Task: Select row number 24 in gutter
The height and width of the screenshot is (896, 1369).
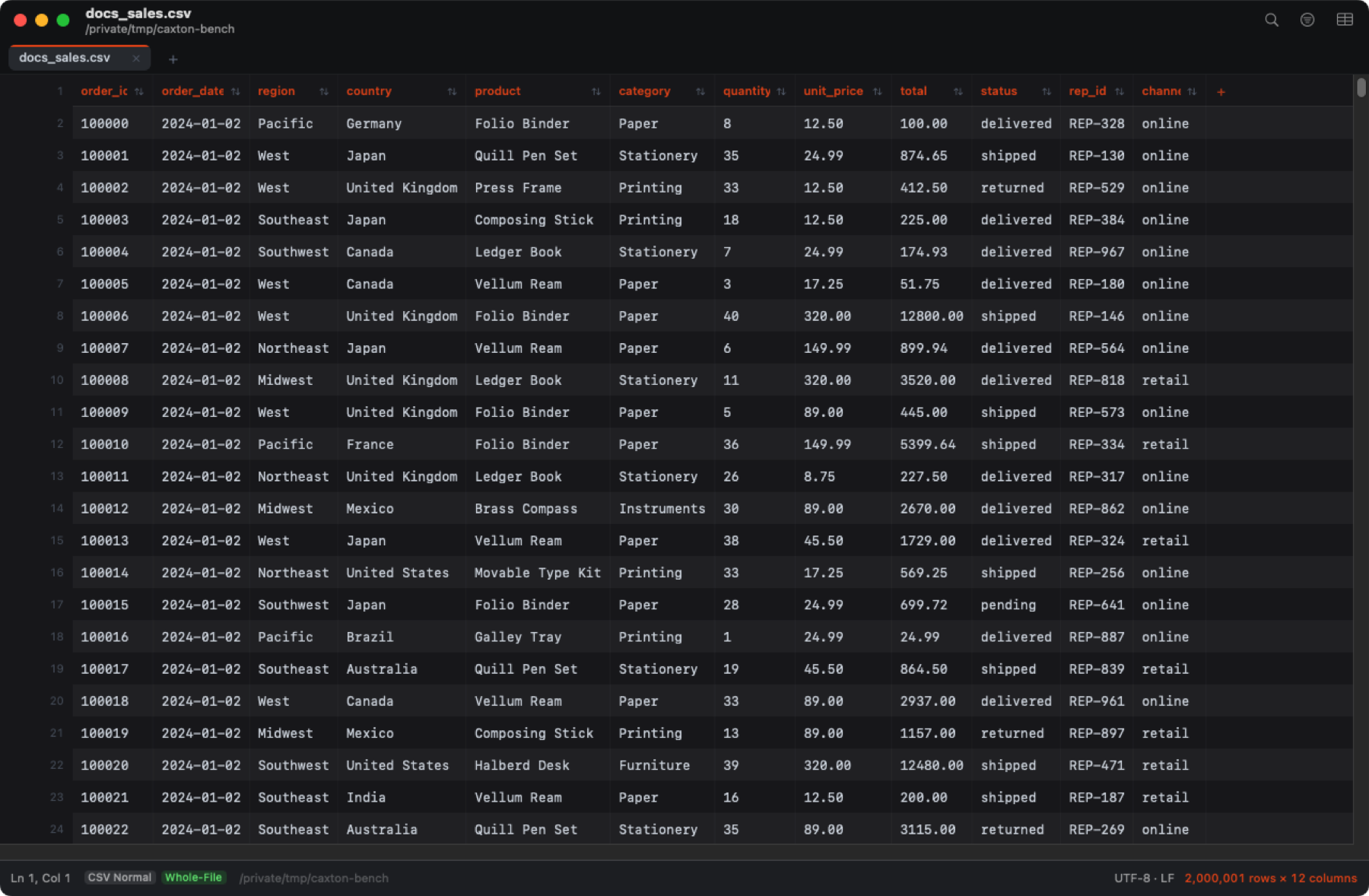Action: [56, 829]
